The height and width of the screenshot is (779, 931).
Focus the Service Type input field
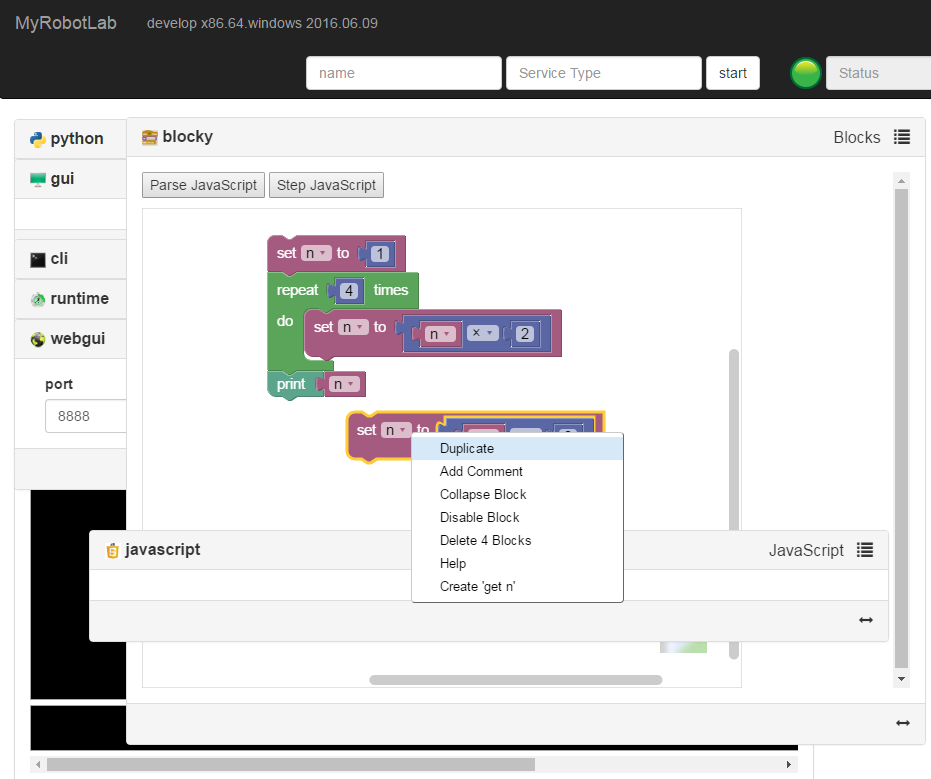click(604, 73)
